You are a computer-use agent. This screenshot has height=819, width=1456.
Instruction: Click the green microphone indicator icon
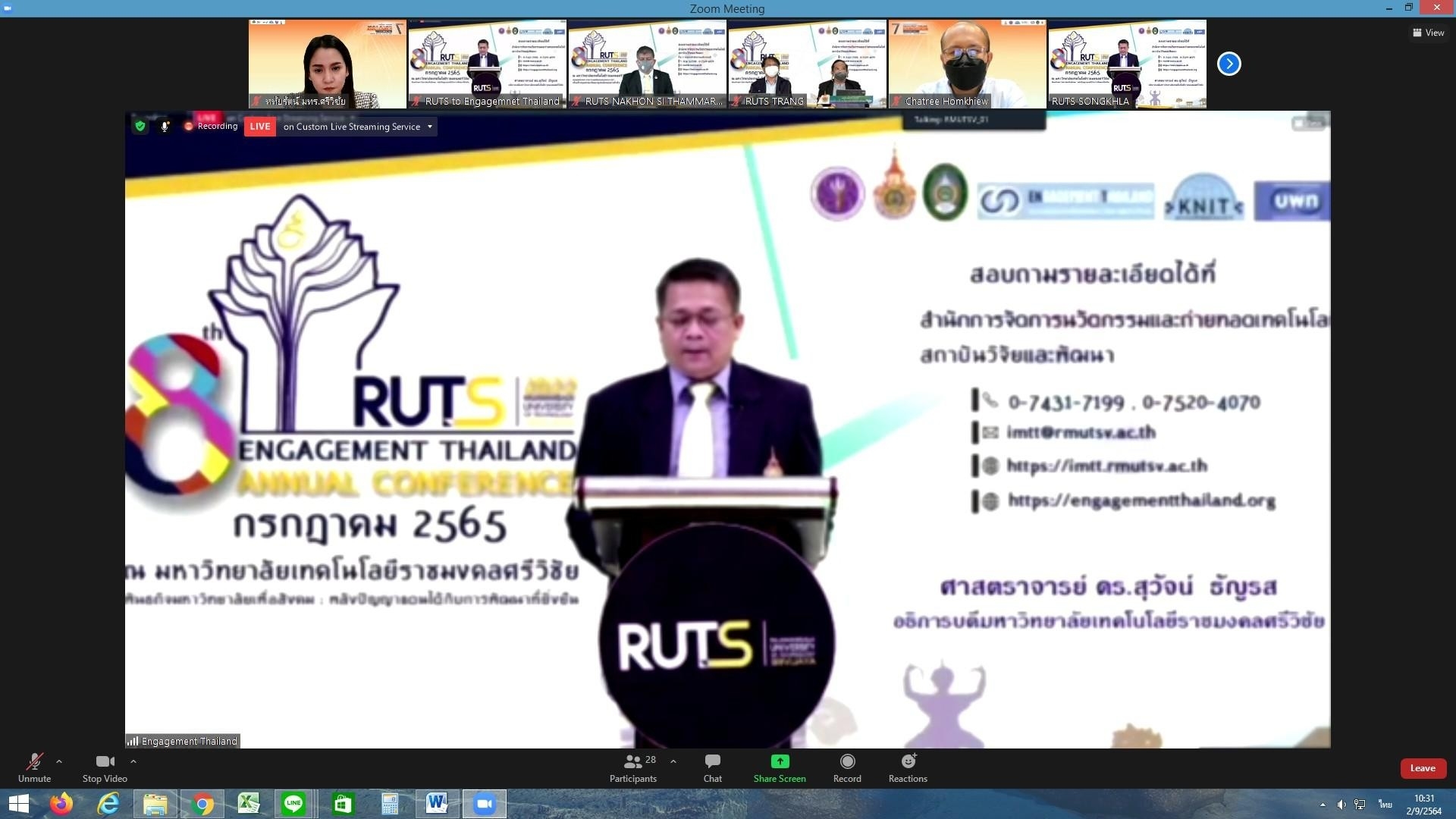tap(165, 127)
